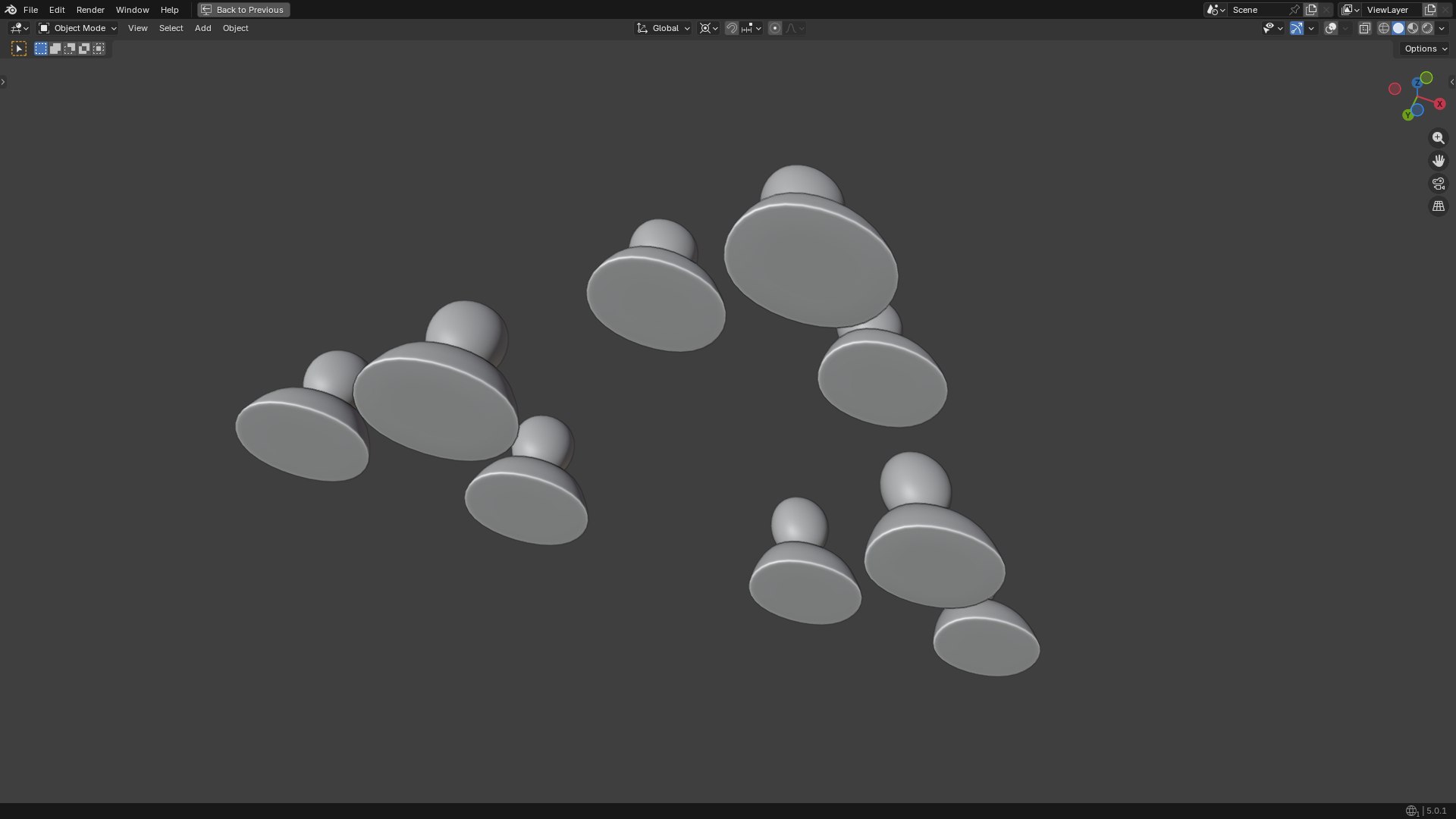Open the Edit menu
Screen dimensions: 1456x819
(x=57, y=10)
